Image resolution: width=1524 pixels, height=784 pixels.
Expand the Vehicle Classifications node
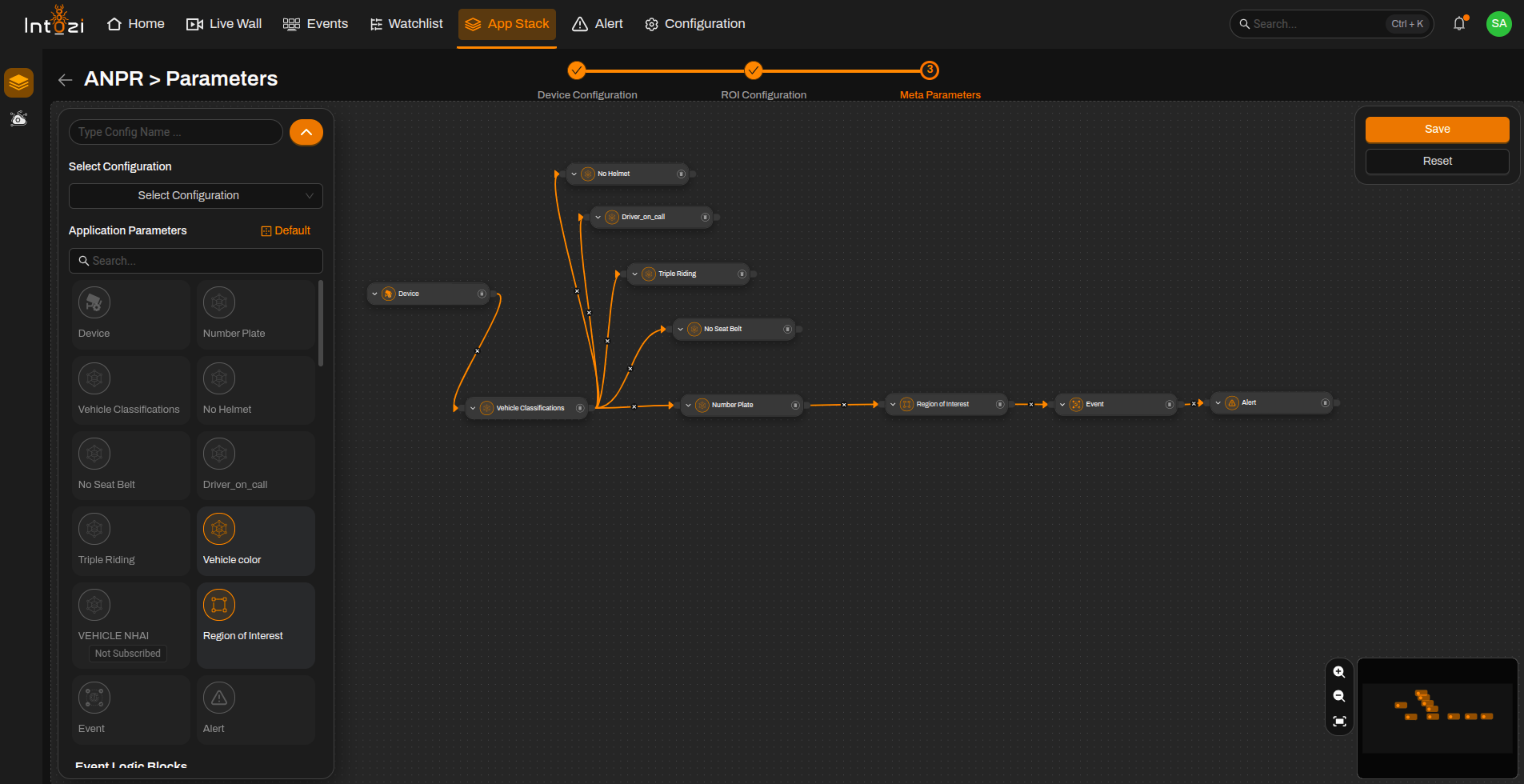[473, 408]
